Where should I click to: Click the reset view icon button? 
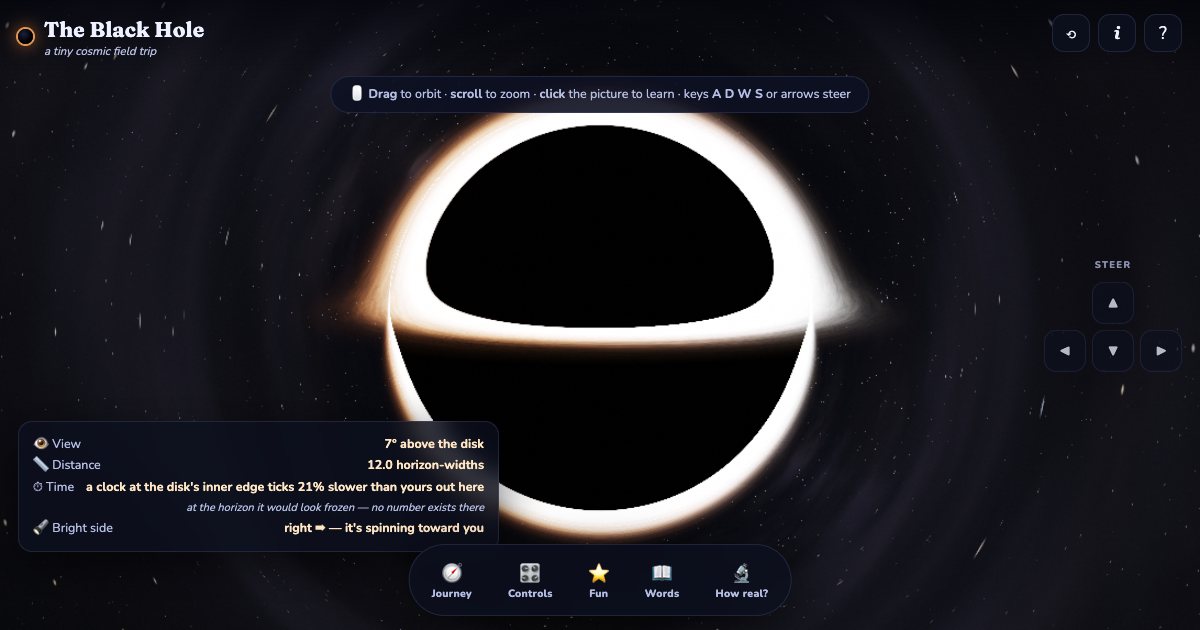[x=1071, y=33]
